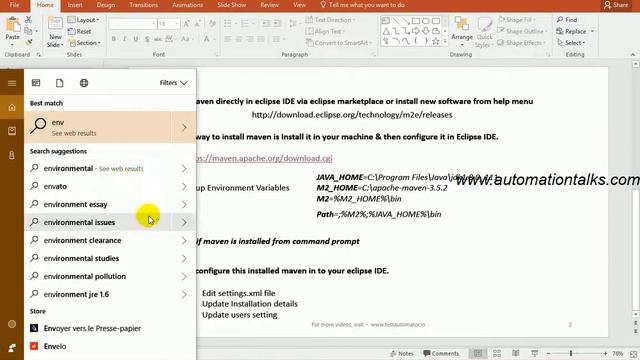Screen dimensions: 640x360
Task: Toggle text shadow formatting
Action: tap(147, 39)
